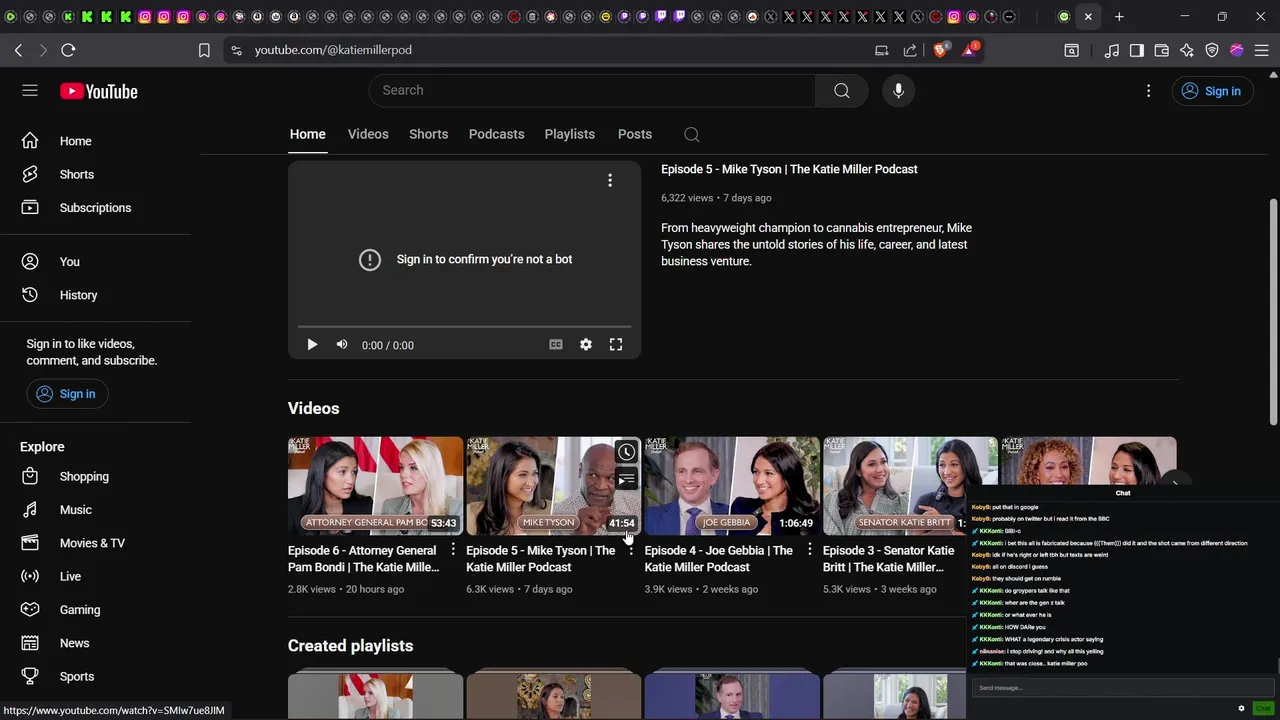
Task: Sign in using the top-right button
Action: click(1212, 91)
